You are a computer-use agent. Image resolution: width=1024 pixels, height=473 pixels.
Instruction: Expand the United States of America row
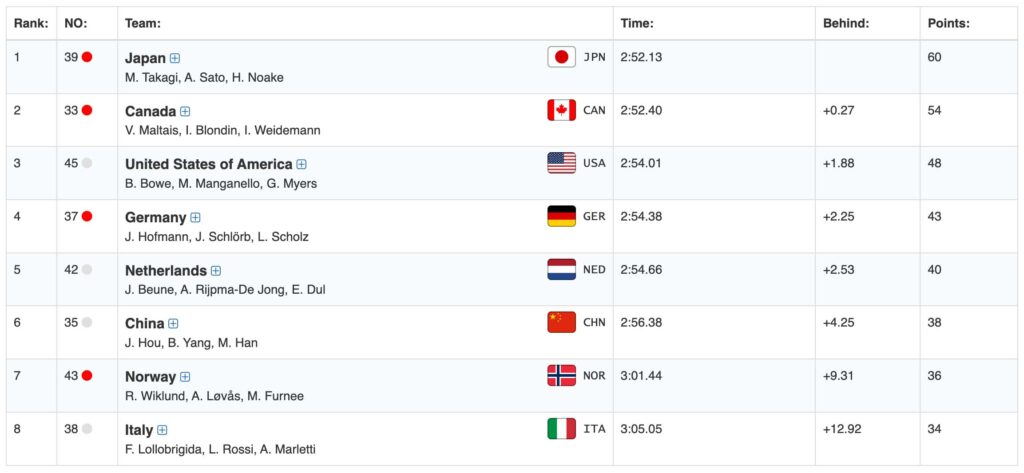point(301,164)
